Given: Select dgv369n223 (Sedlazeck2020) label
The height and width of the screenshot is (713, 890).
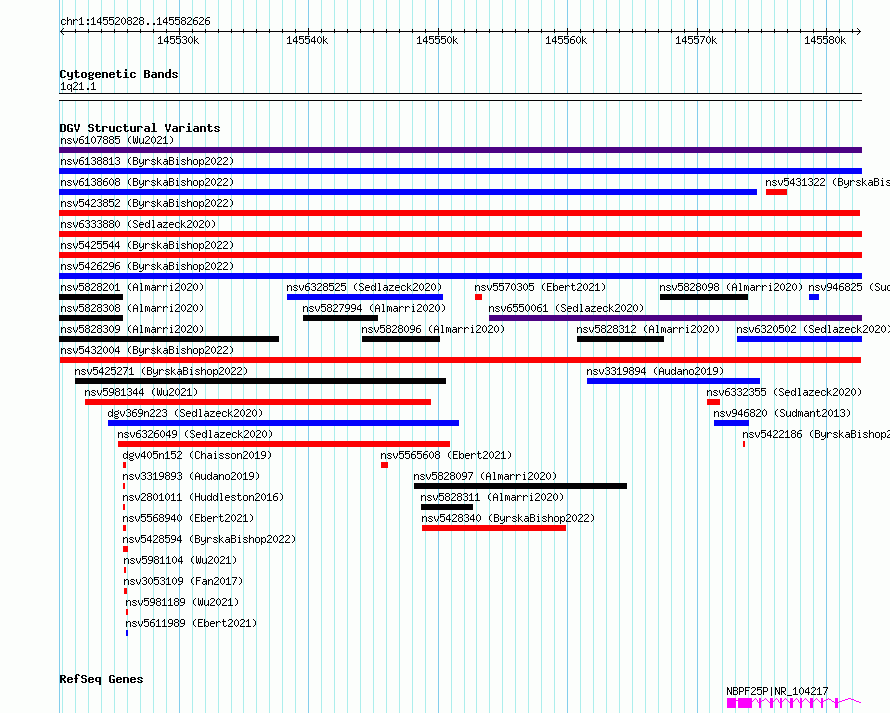Looking at the screenshot, I should pos(185,413).
